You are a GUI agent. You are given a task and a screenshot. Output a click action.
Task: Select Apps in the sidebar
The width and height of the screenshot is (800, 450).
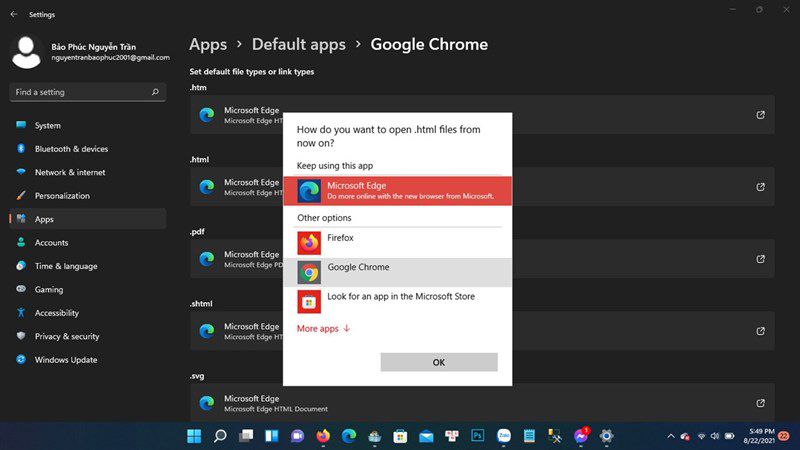pos(88,219)
